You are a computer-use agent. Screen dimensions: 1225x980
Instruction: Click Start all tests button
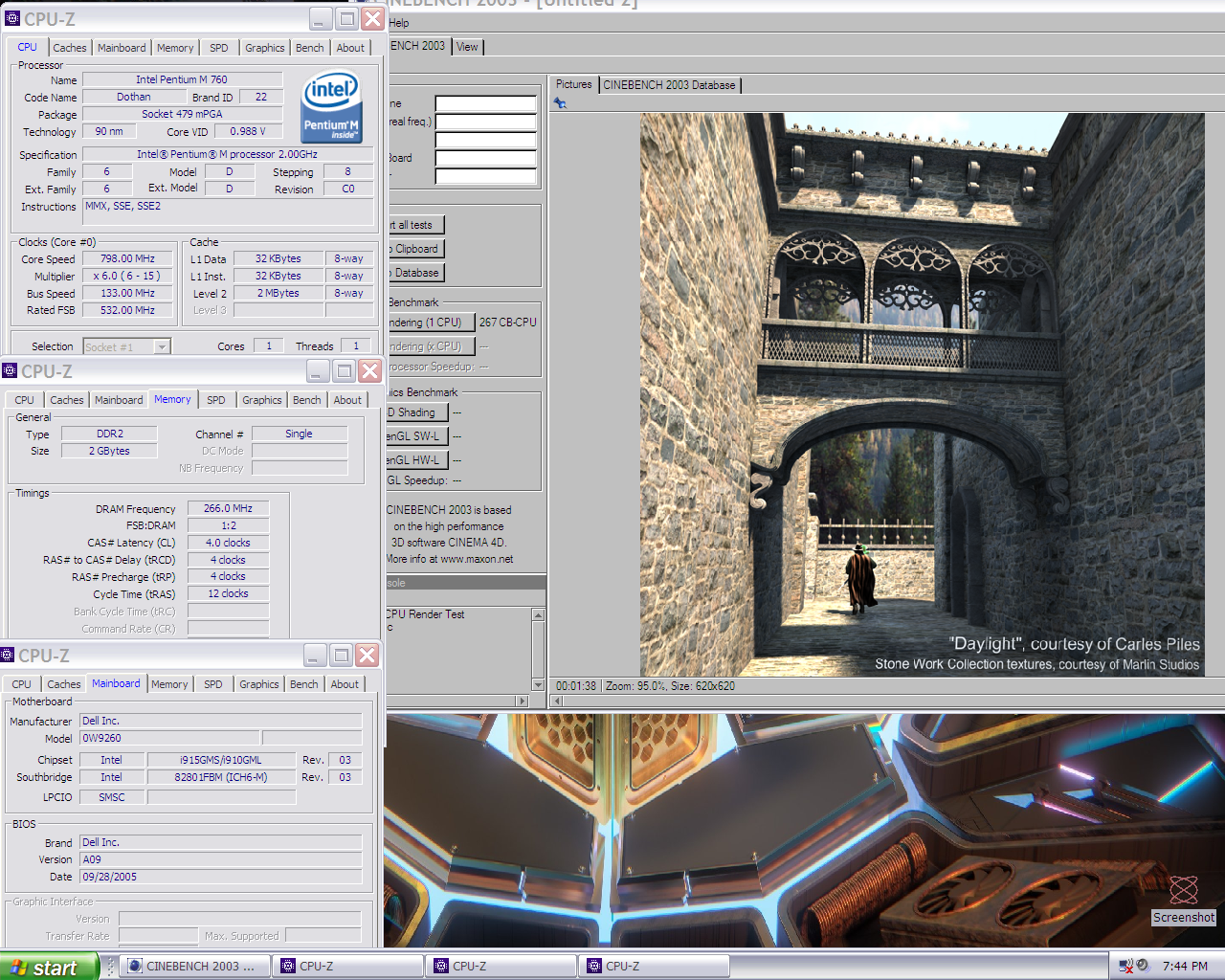tap(415, 225)
